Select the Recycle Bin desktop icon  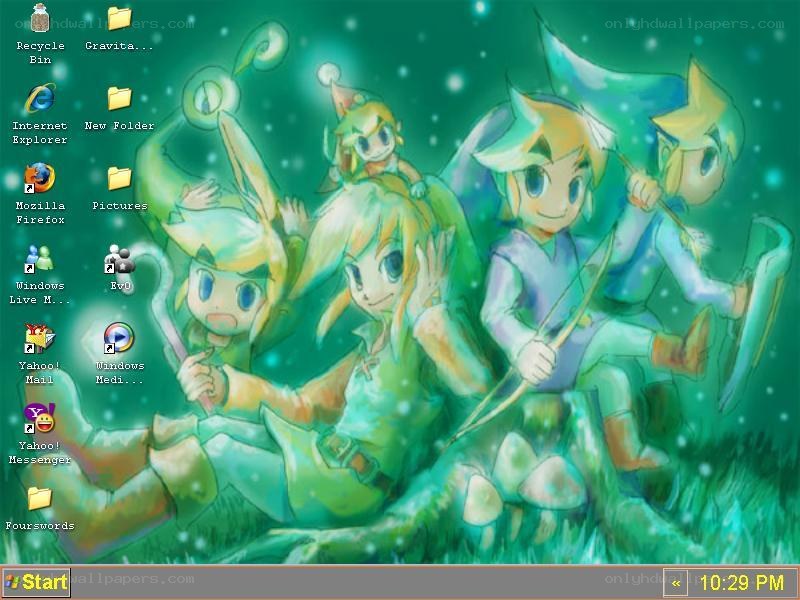[40, 18]
